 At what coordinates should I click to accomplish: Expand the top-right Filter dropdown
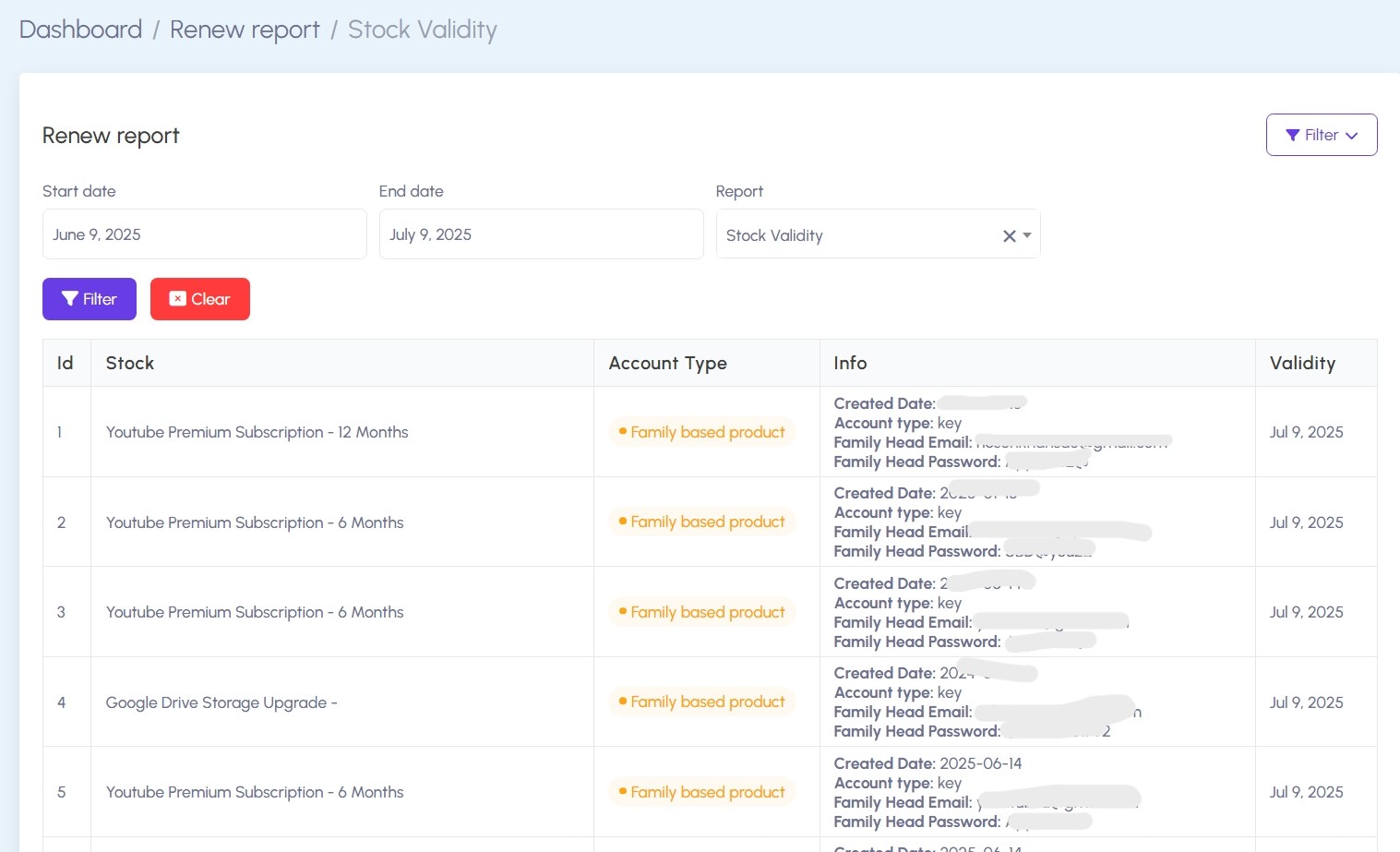[x=1322, y=135]
